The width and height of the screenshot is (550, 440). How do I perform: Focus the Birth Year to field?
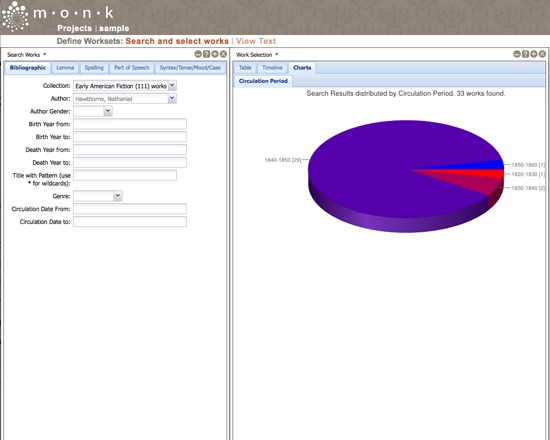[130, 137]
